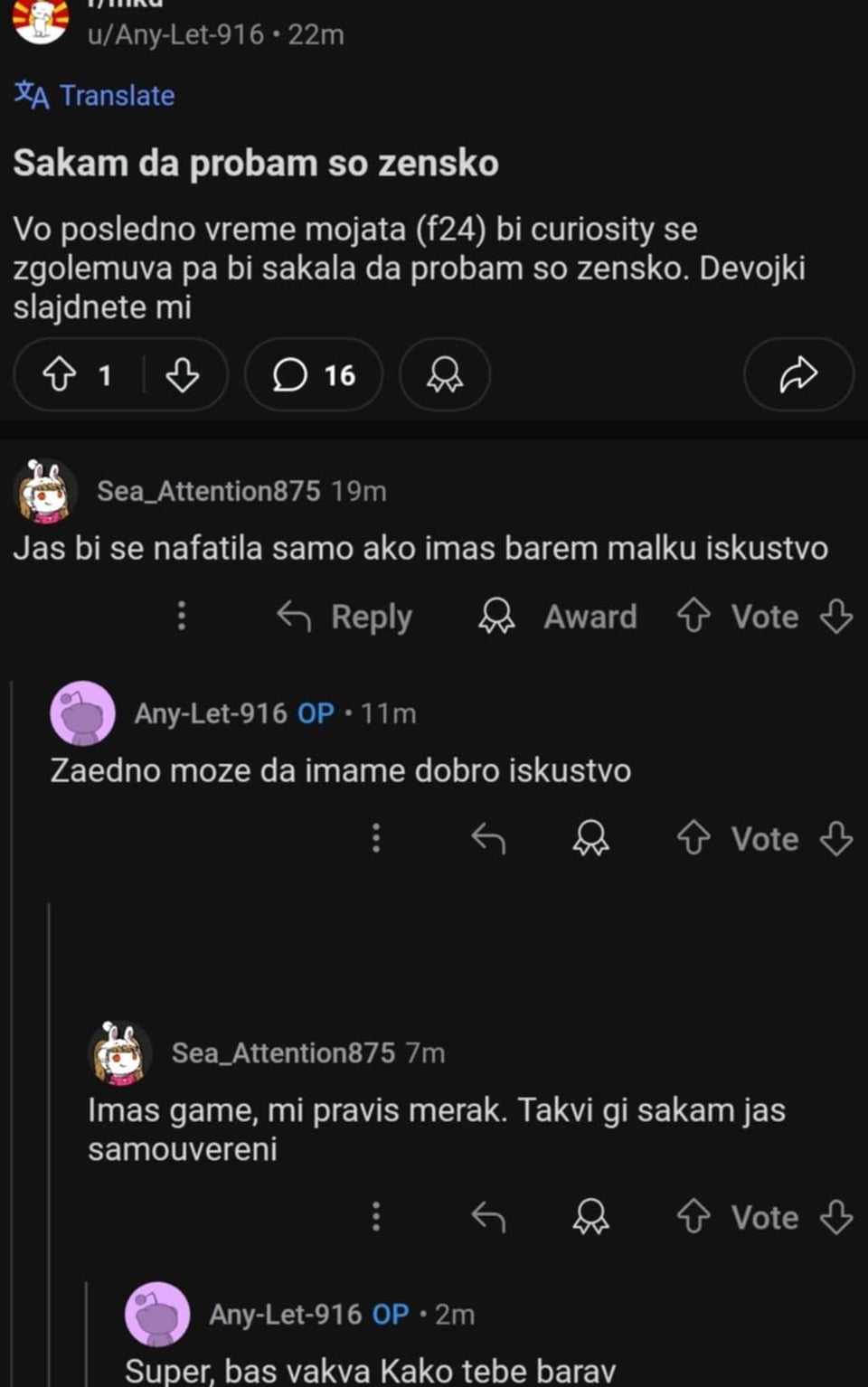Downvote Sea_Attention875's 19m comment
This screenshot has width=868, height=1387.
[836, 617]
